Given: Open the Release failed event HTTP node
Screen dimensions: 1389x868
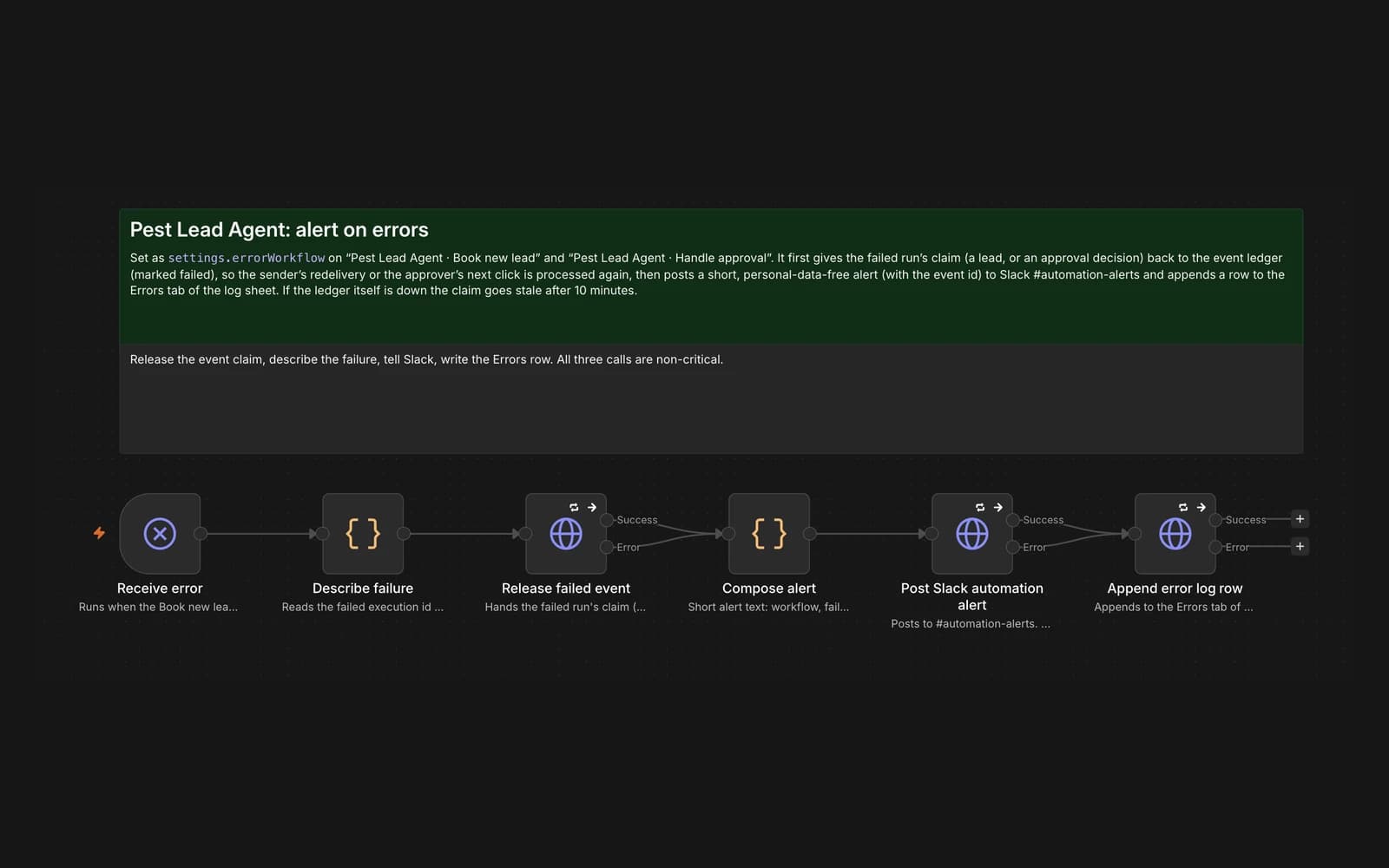Looking at the screenshot, I should pos(566,534).
